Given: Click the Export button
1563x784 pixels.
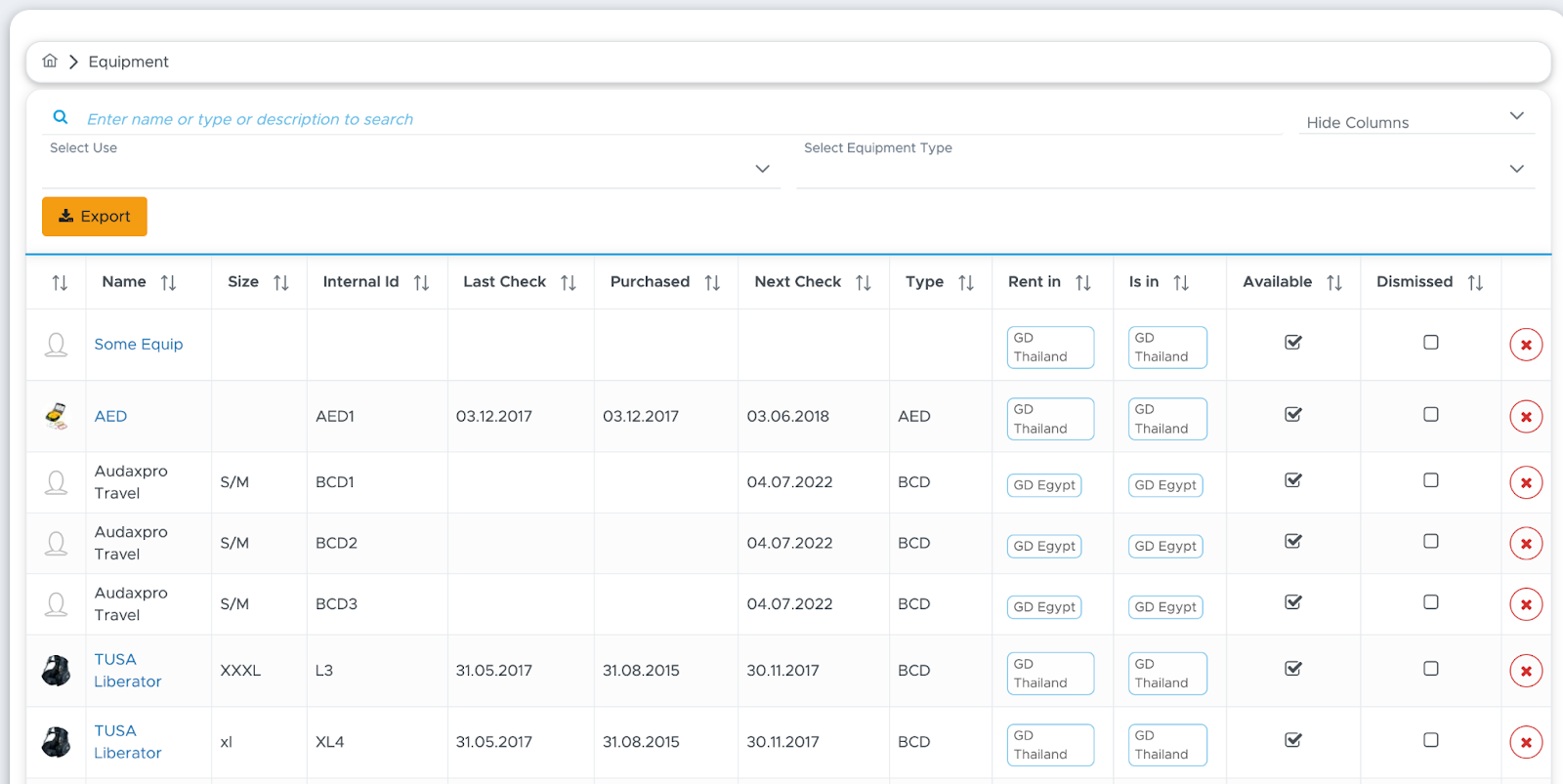Looking at the screenshot, I should tap(95, 217).
